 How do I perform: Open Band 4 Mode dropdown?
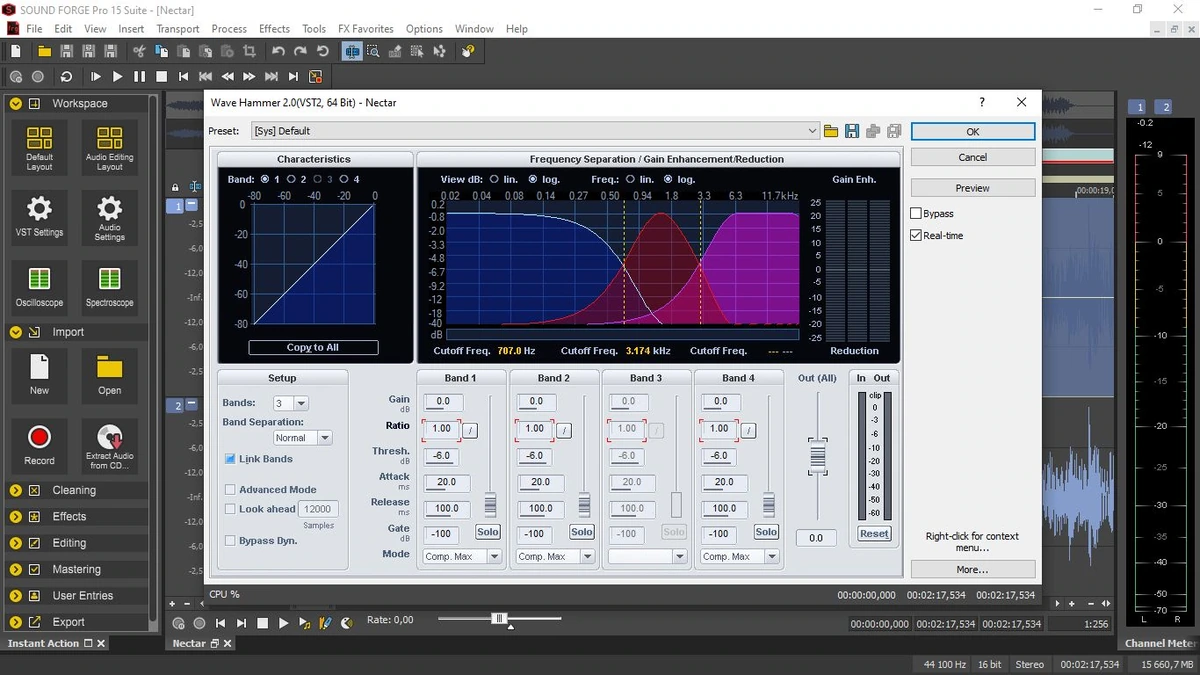772,557
